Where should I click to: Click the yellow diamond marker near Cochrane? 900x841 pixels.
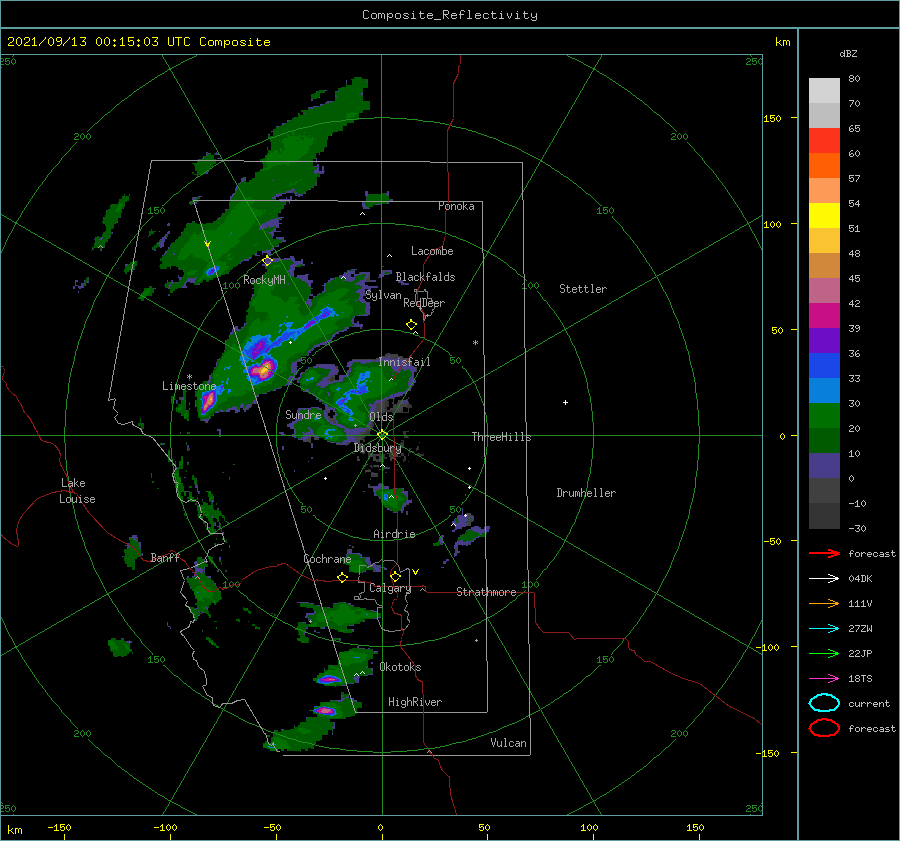[342, 578]
